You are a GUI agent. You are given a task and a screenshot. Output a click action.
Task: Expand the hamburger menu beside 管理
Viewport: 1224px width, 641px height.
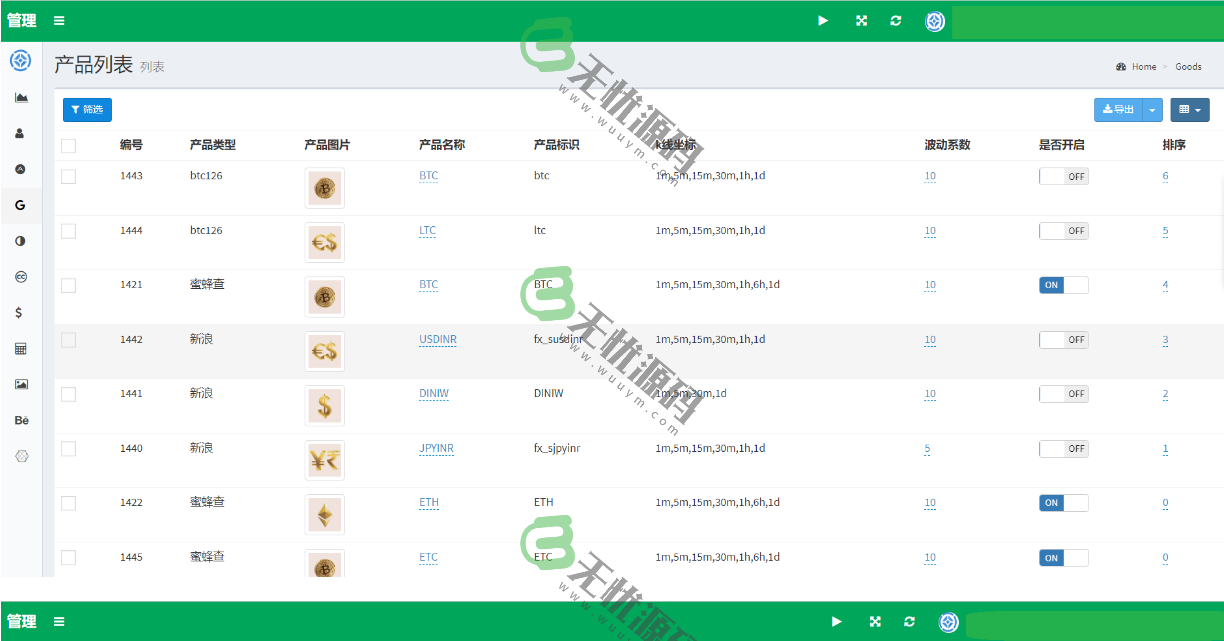(x=58, y=20)
